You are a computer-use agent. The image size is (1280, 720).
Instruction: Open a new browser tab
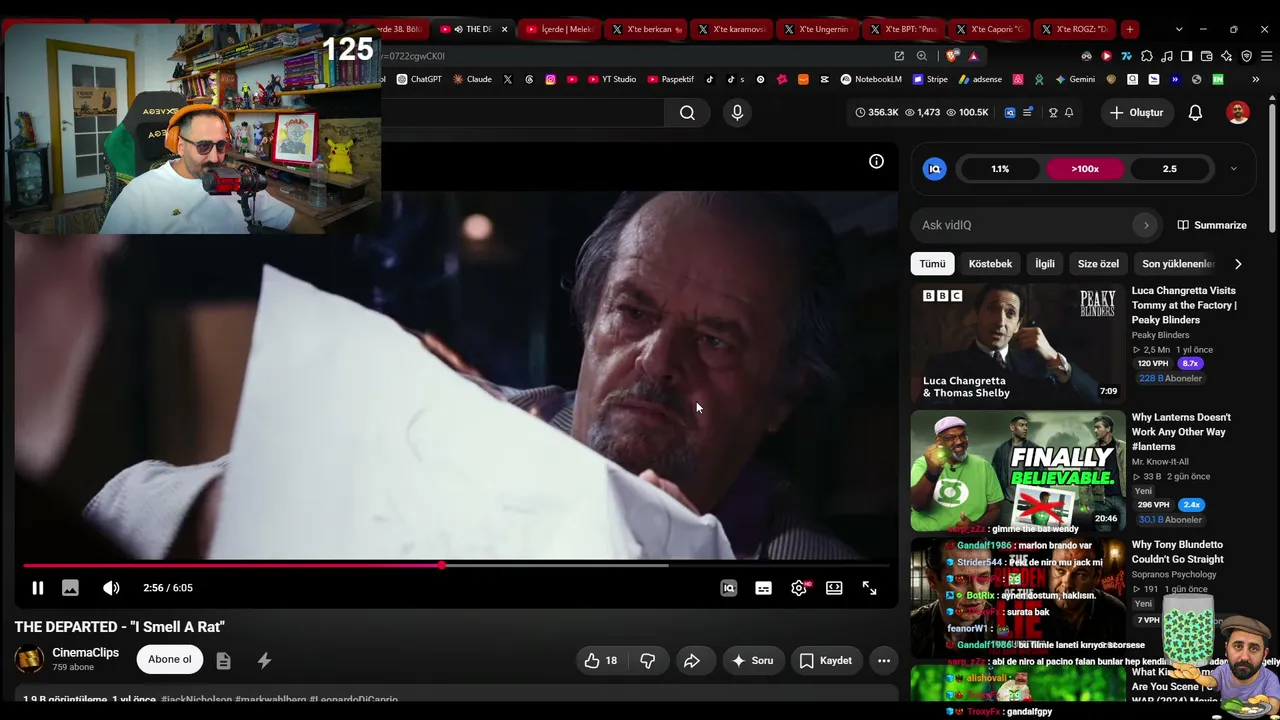coord(1130,29)
